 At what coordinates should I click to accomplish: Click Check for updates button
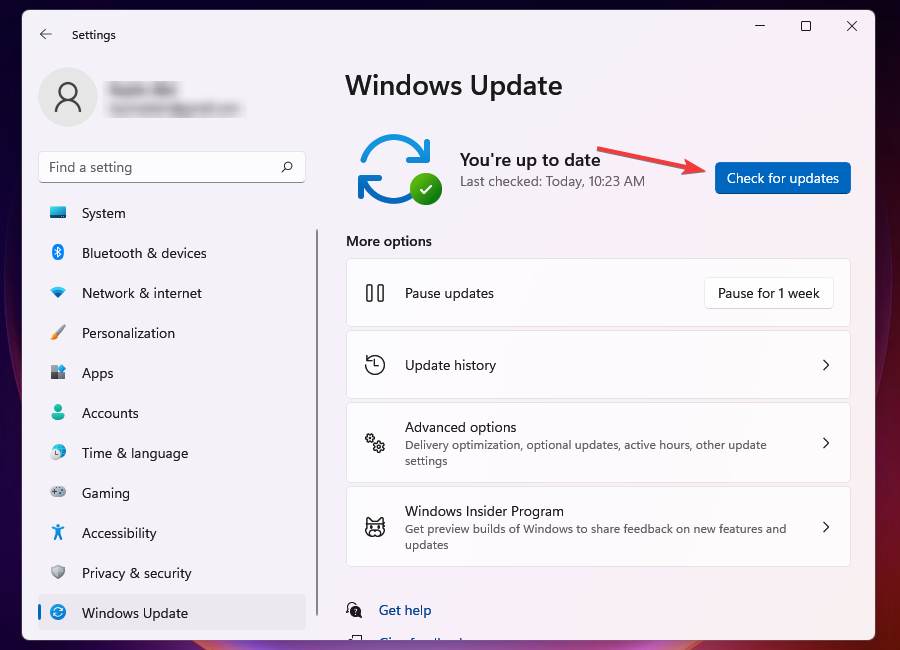pos(782,178)
